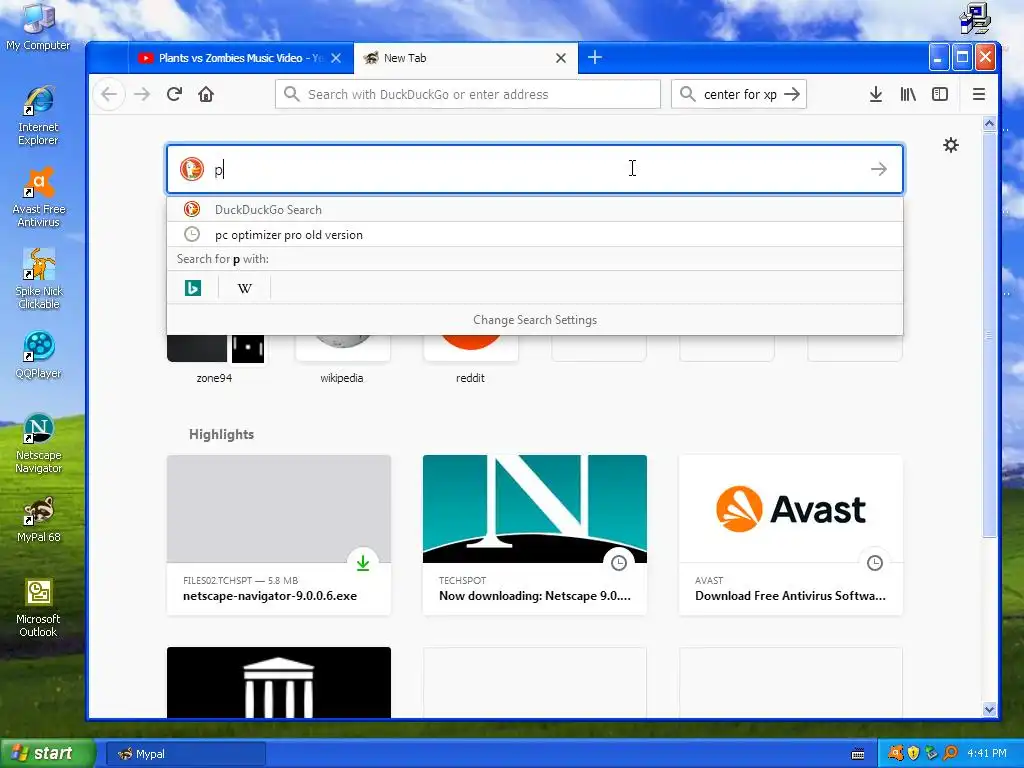Click the address bar field
Image resolution: width=1024 pixels, height=768 pixels.
point(468,94)
